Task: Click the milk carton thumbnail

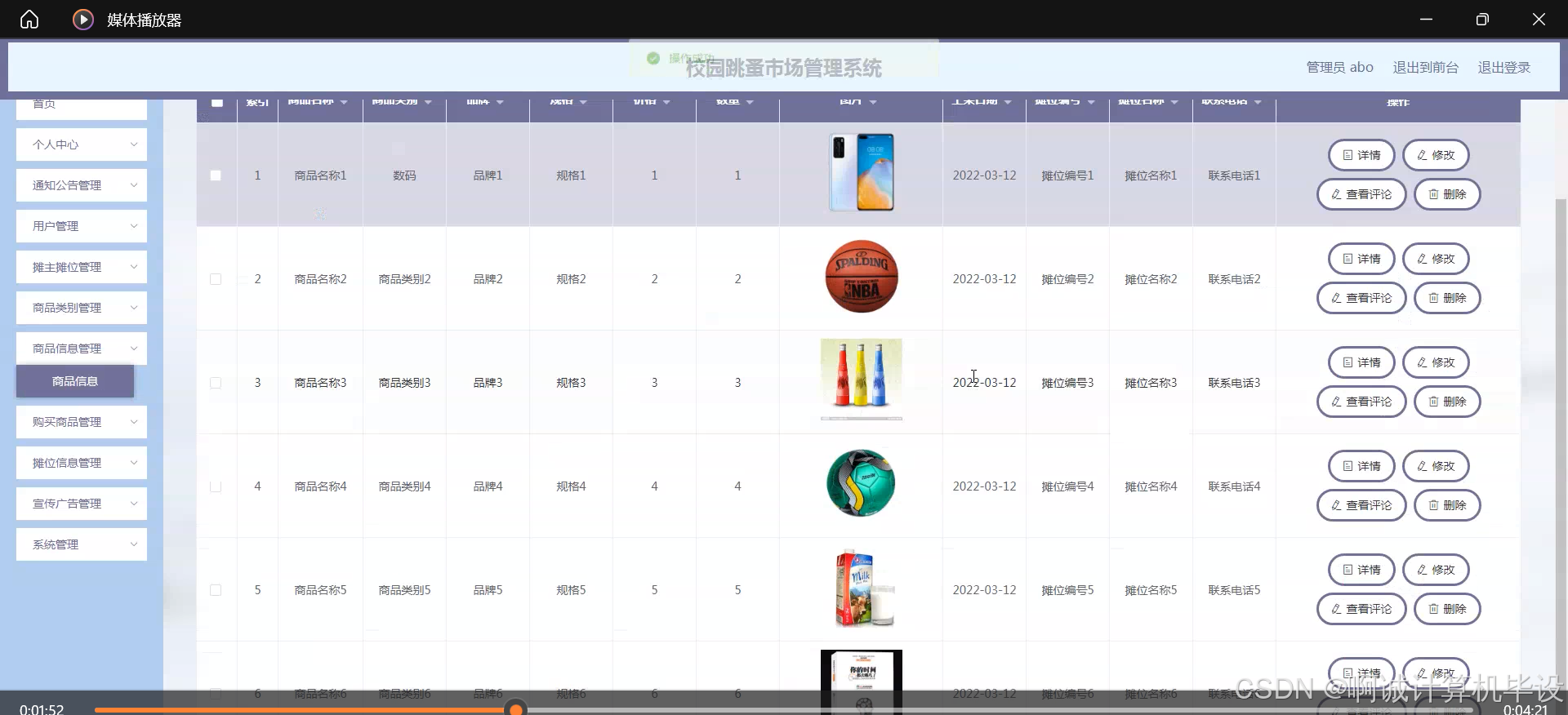Action: pyautogui.click(x=864, y=588)
